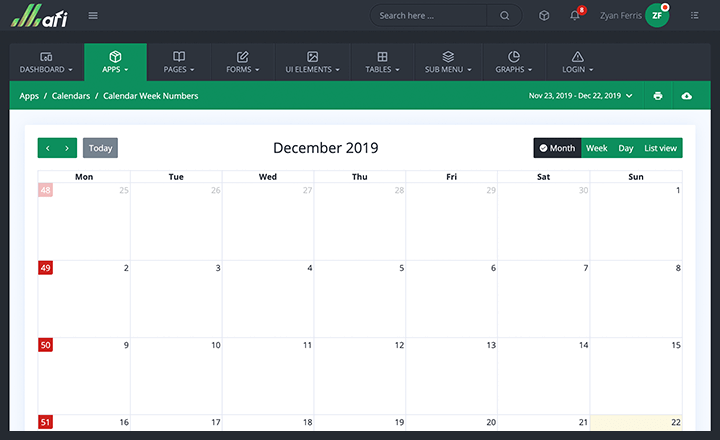The height and width of the screenshot is (440, 720).
Task: Click the ZF user avatar
Action: click(x=656, y=16)
